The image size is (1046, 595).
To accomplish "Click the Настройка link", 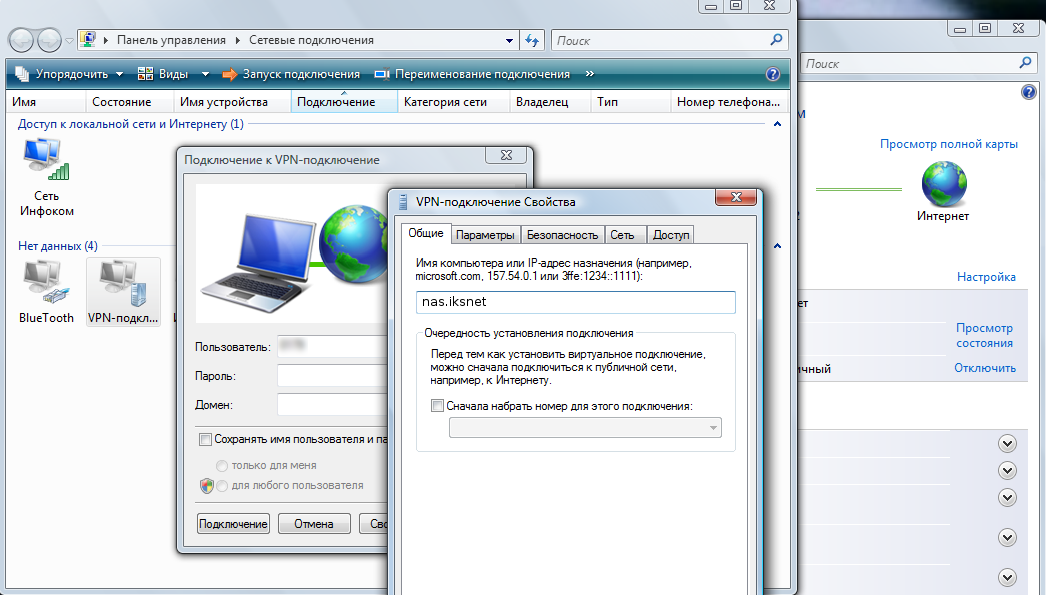I will point(986,277).
